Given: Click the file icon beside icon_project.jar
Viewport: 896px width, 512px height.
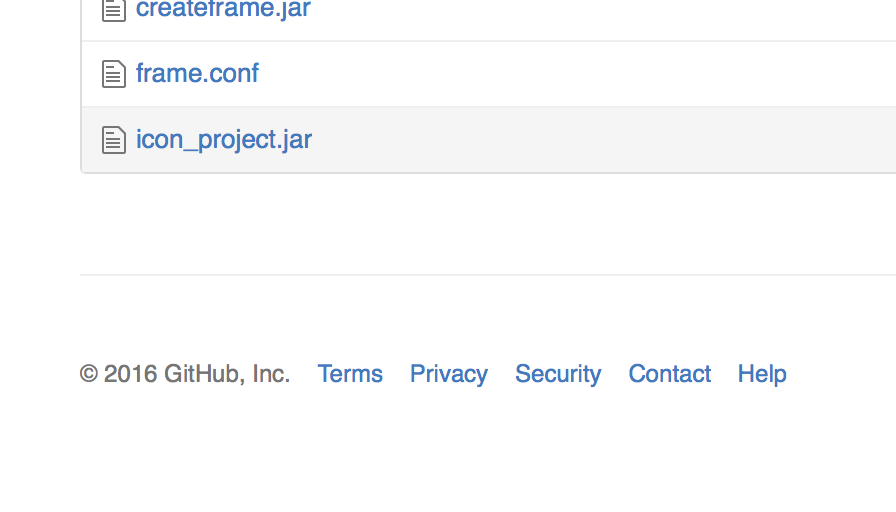Looking at the screenshot, I should [114, 140].
